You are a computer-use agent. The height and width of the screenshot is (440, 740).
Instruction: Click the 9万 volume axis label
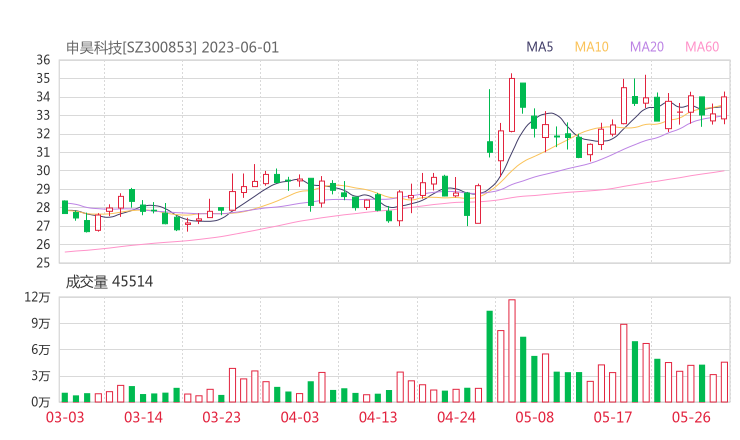[x=41, y=323]
